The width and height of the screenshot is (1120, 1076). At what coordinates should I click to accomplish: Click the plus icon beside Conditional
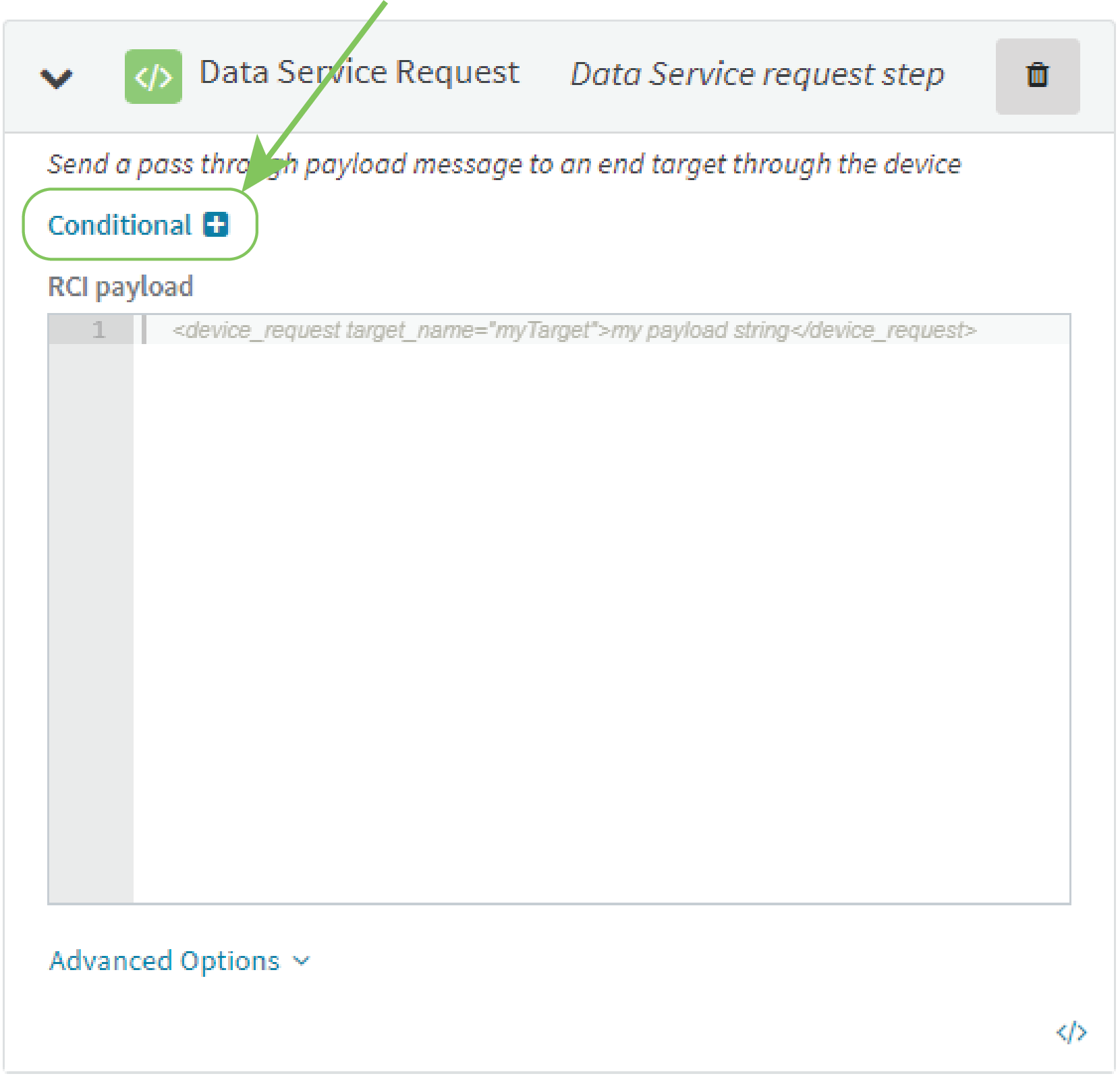[217, 225]
